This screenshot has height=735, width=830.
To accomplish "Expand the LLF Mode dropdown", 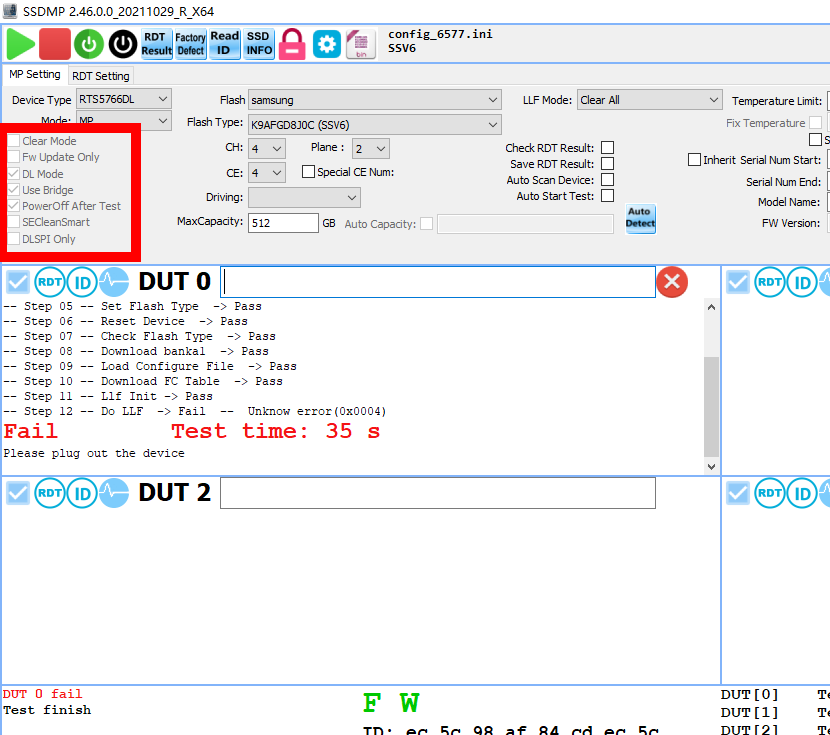I will point(649,100).
